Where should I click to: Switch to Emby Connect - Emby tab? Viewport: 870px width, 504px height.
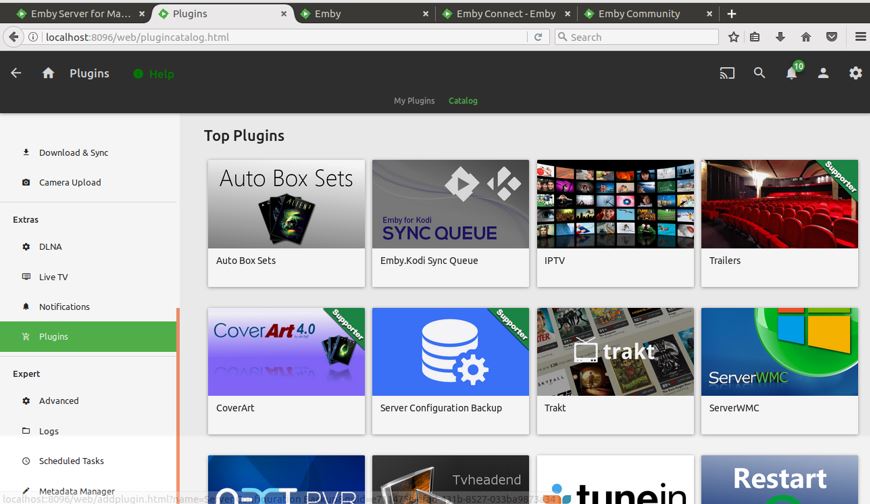click(x=507, y=13)
